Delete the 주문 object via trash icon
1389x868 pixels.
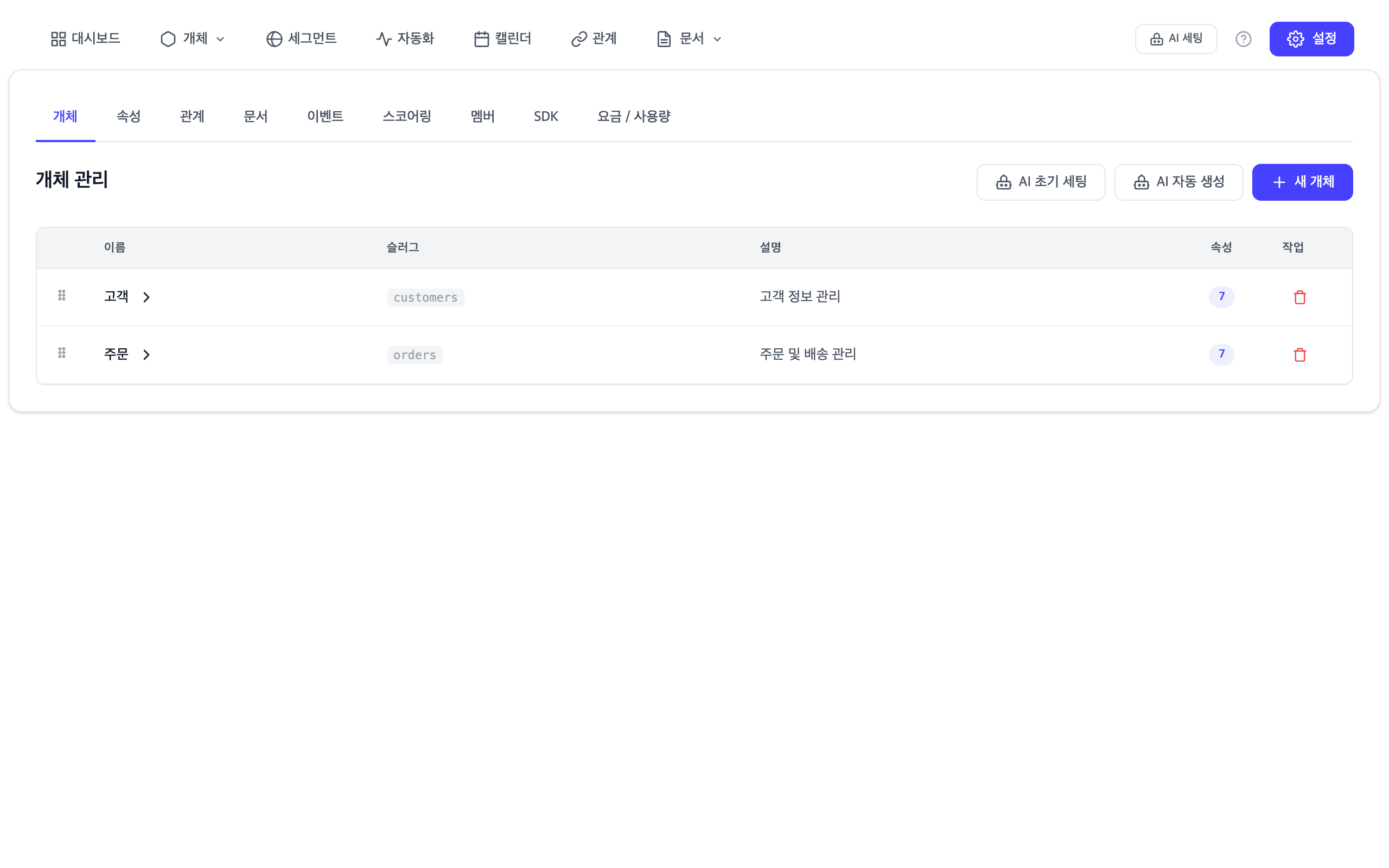pos(1299,354)
